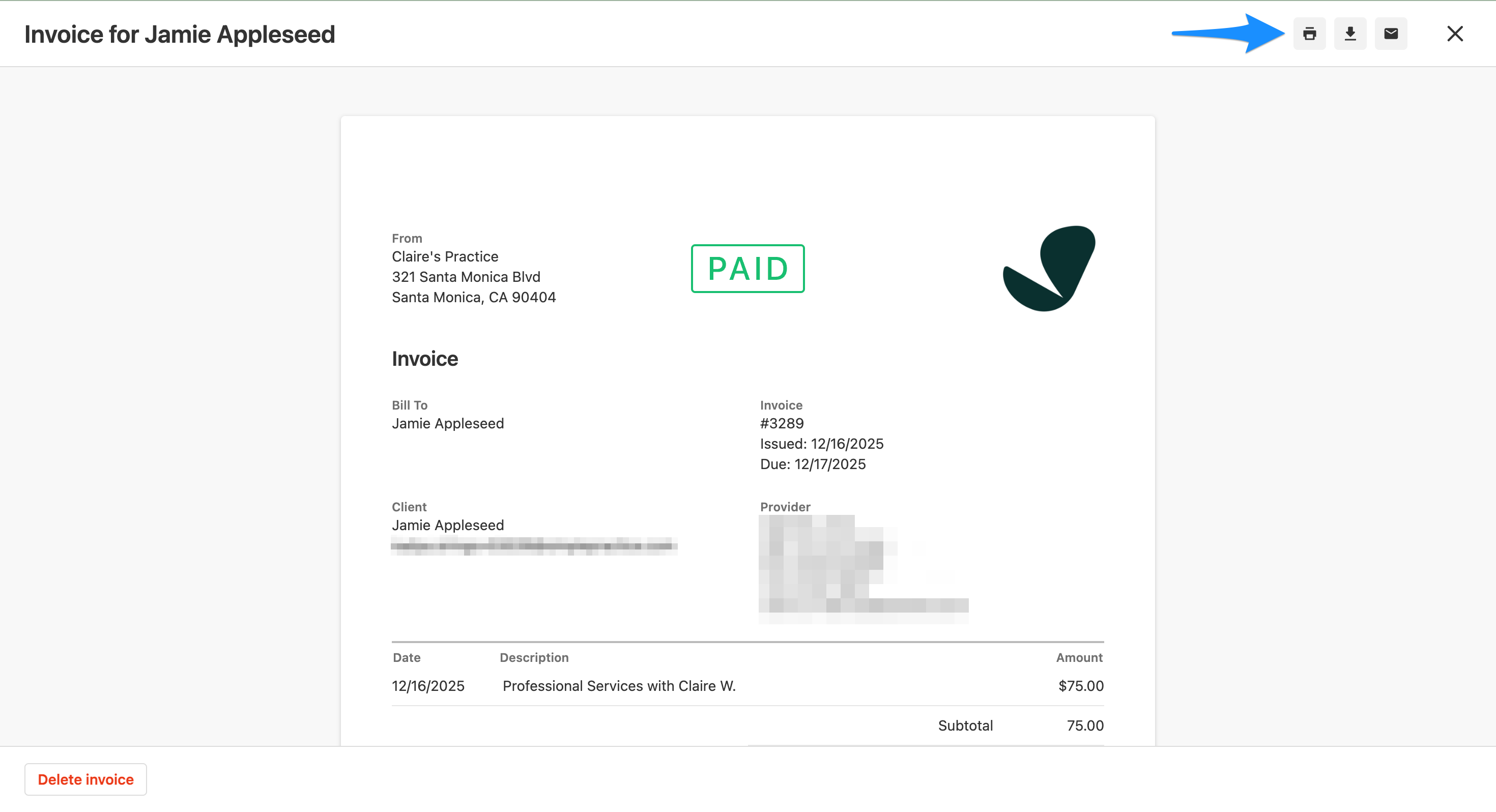Email the invoice via the envelope icon

coord(1390,34)
